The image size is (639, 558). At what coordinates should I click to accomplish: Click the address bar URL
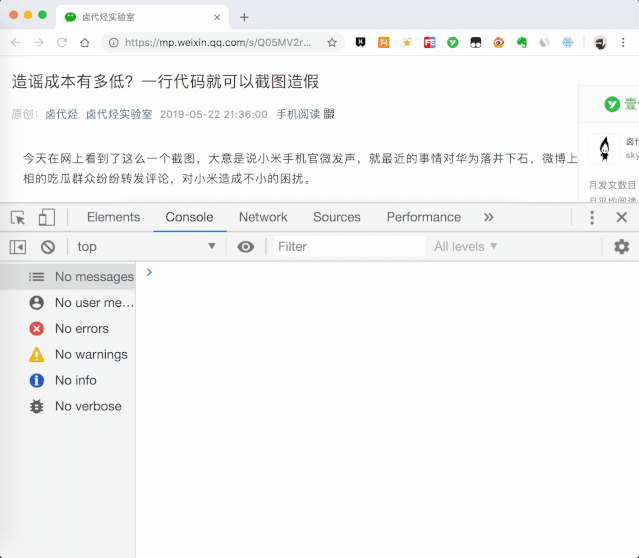pos(218,42)
